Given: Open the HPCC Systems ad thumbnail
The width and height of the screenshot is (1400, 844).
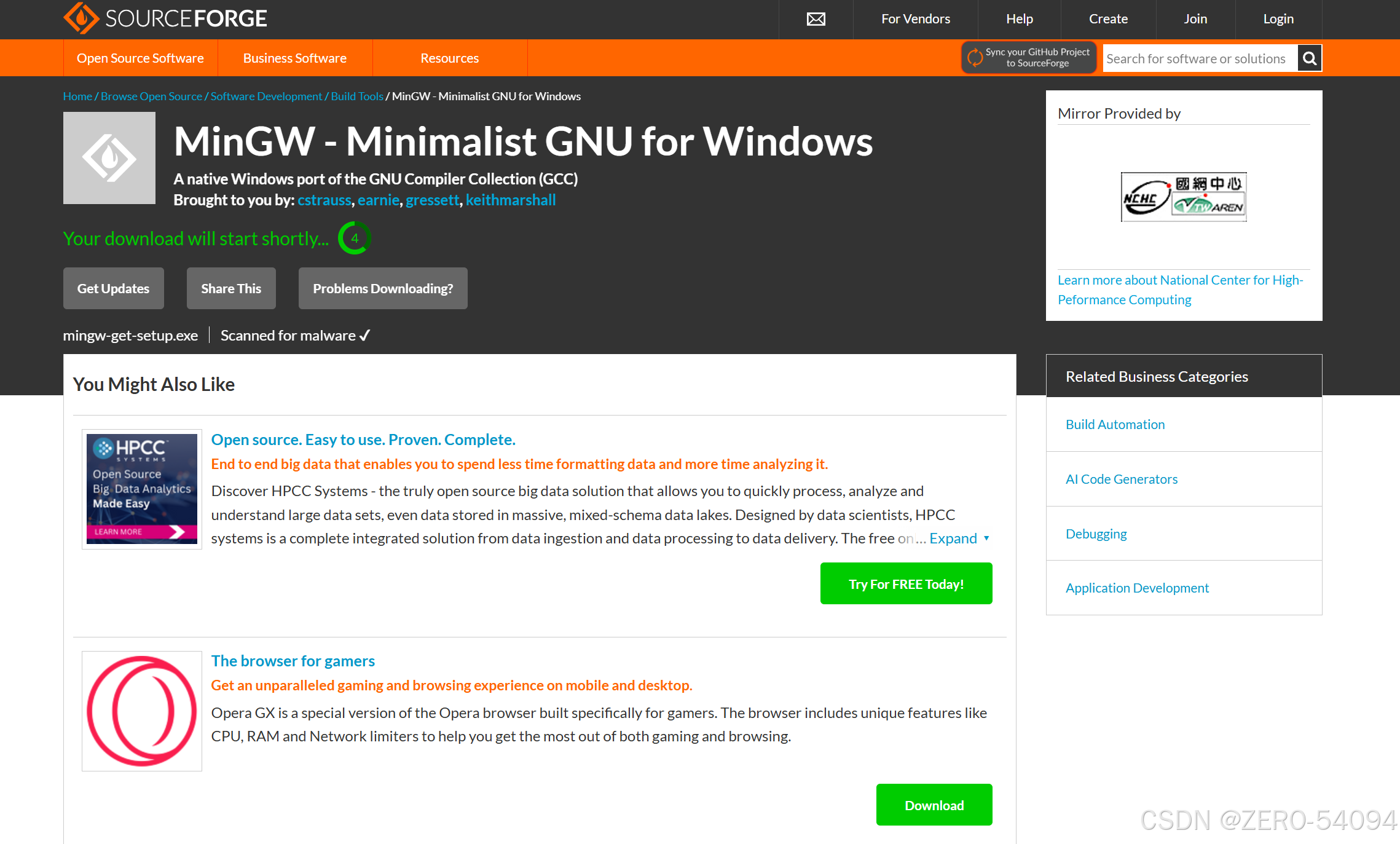Looking at the screenshot, I should point(142,489).
